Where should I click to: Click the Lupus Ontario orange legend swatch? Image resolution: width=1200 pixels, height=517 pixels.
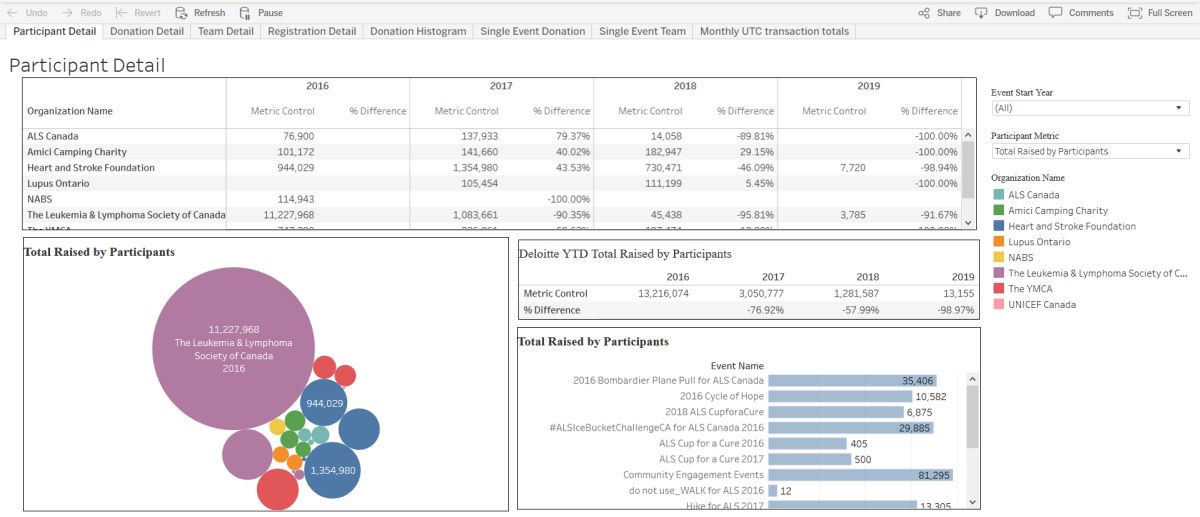pyautogui.click(x=998, y=242)
